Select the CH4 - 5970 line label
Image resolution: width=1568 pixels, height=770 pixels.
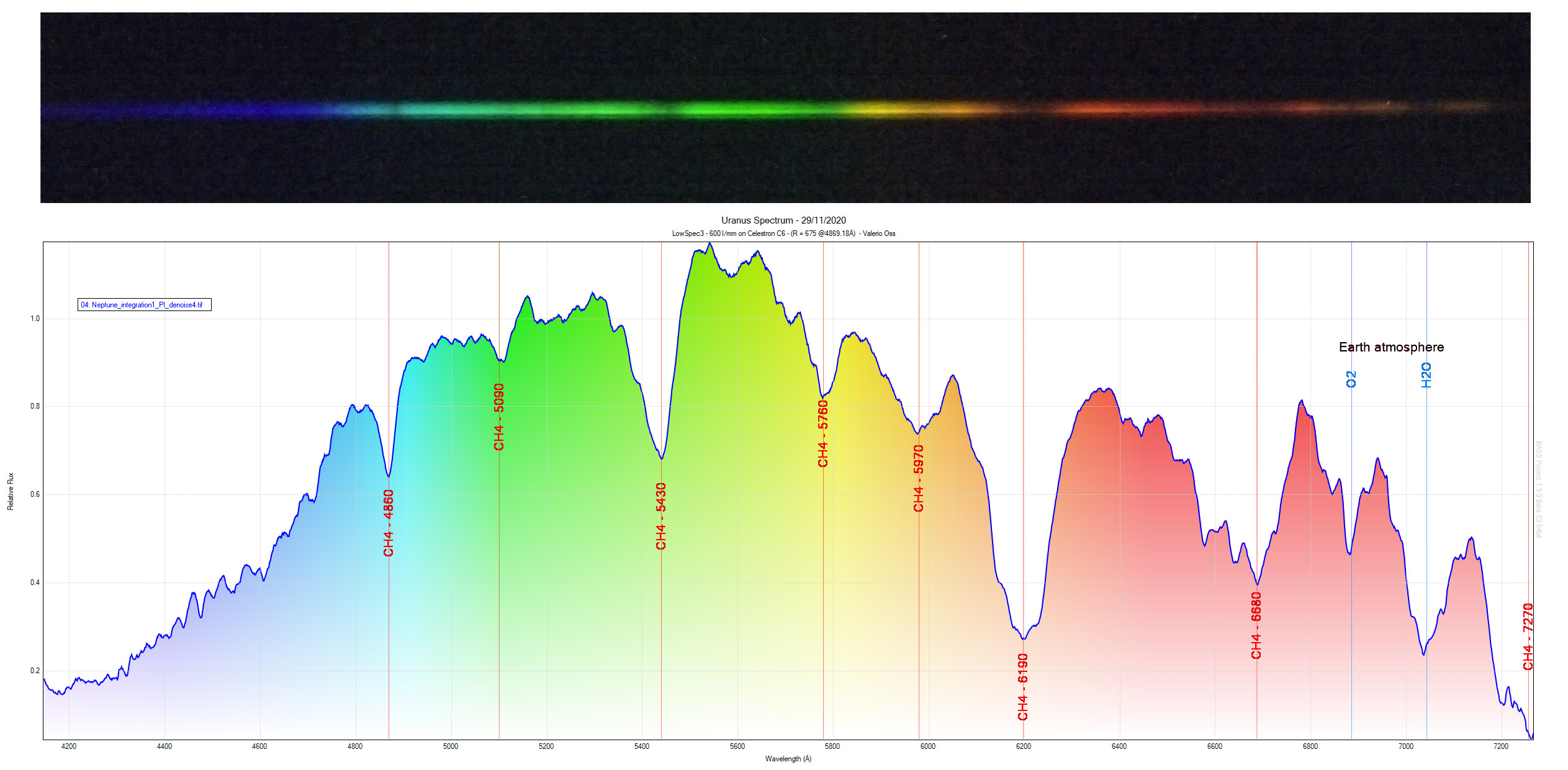click(919, 478)
